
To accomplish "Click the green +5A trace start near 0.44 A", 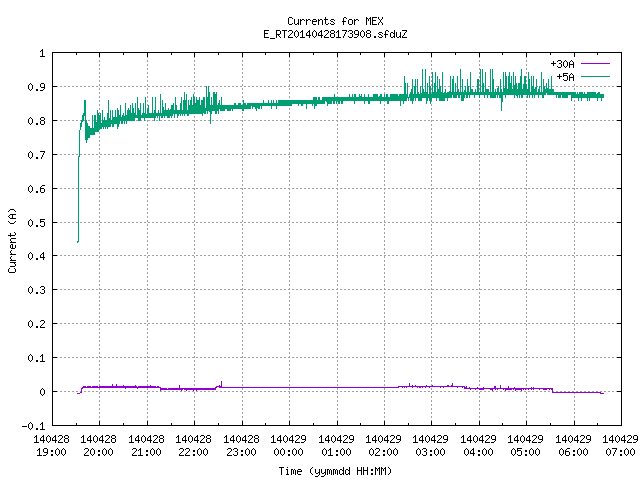I will click(x=78, y=241).
